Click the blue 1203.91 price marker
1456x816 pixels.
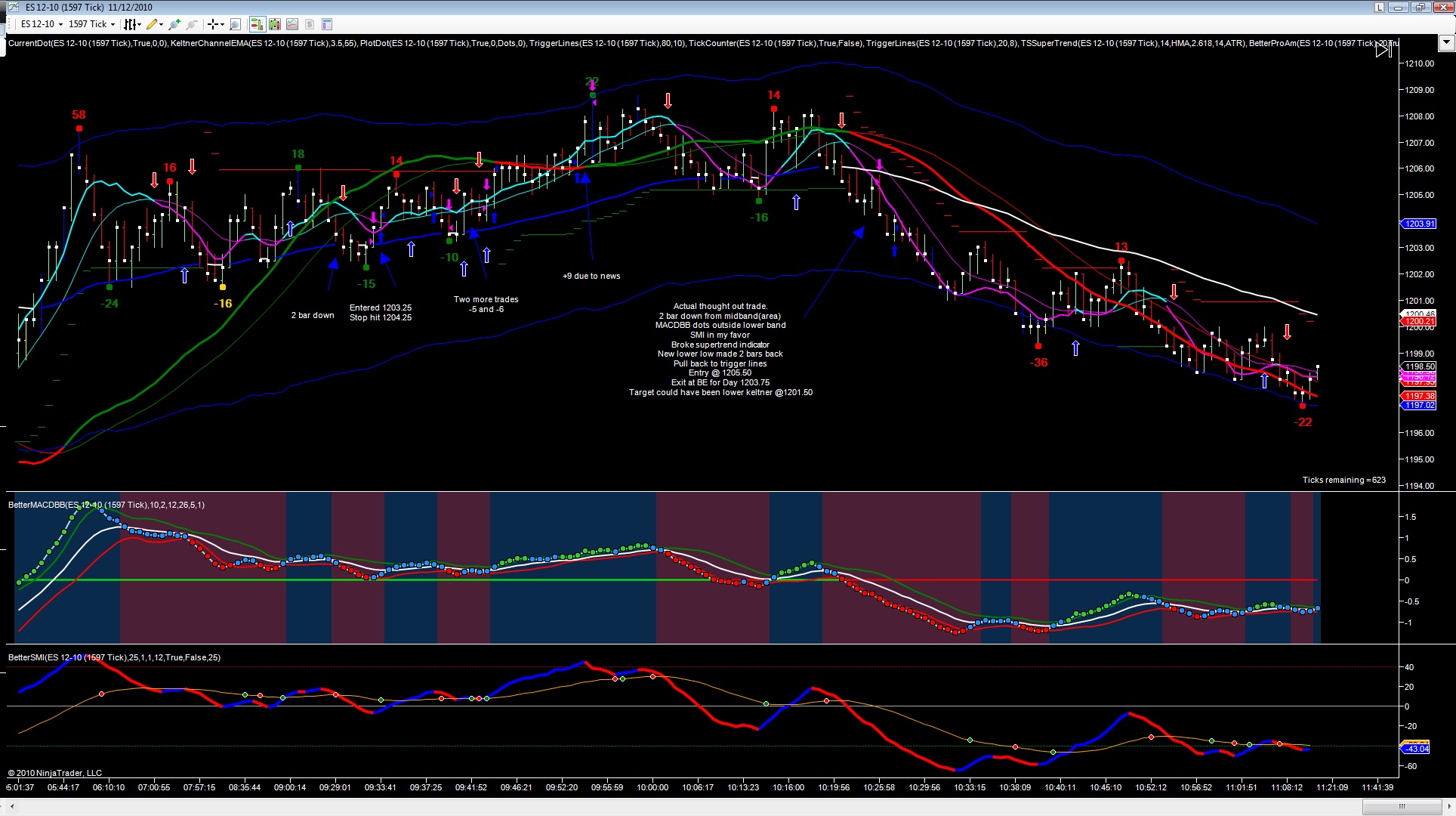pos(1419,224)
